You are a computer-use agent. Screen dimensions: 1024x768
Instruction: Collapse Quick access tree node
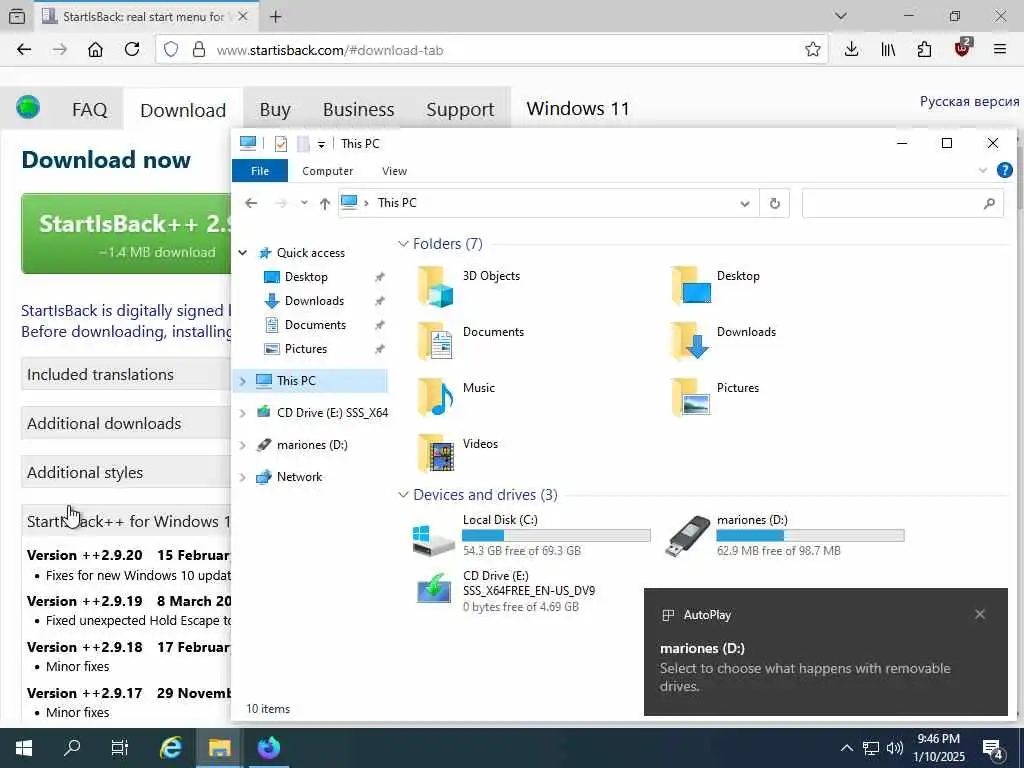coord(242,253)
